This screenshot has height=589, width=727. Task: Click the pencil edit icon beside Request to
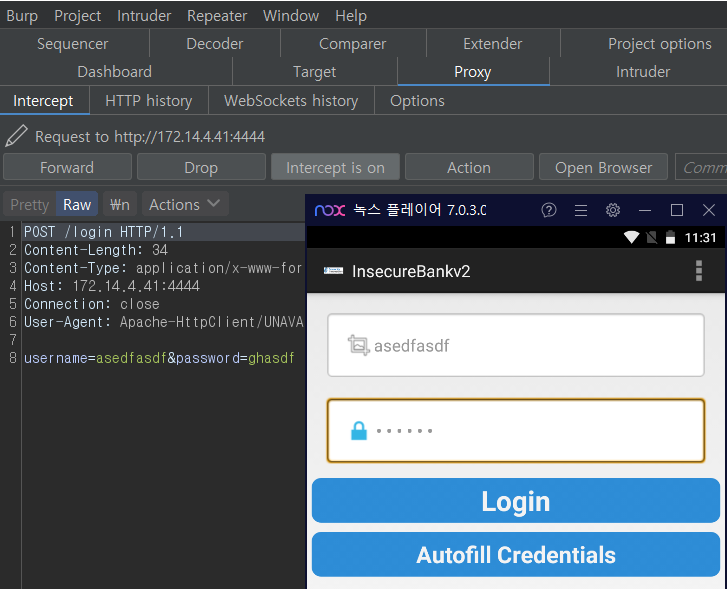[x=16, y=136]
